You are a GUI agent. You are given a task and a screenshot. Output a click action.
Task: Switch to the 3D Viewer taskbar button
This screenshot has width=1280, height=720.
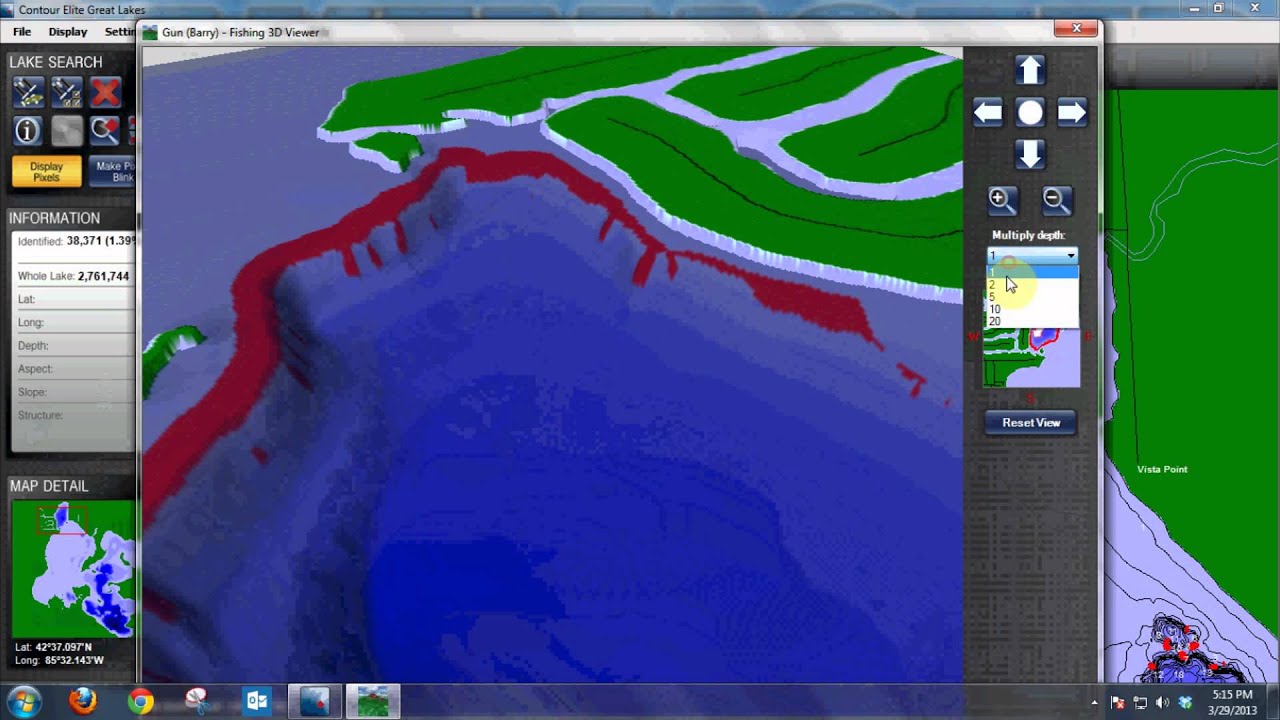(373, 702)
